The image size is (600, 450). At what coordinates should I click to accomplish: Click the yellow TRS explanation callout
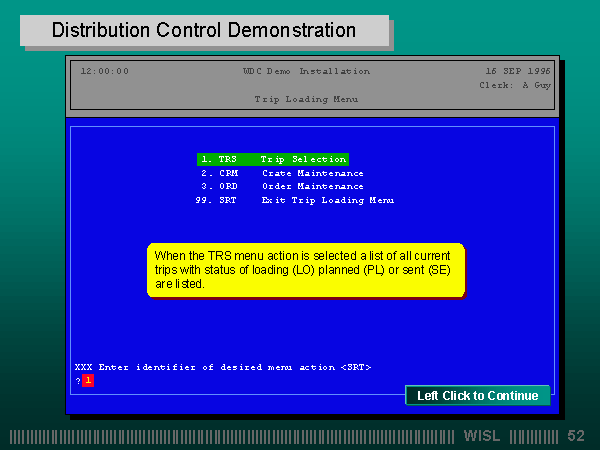[306, 270]
